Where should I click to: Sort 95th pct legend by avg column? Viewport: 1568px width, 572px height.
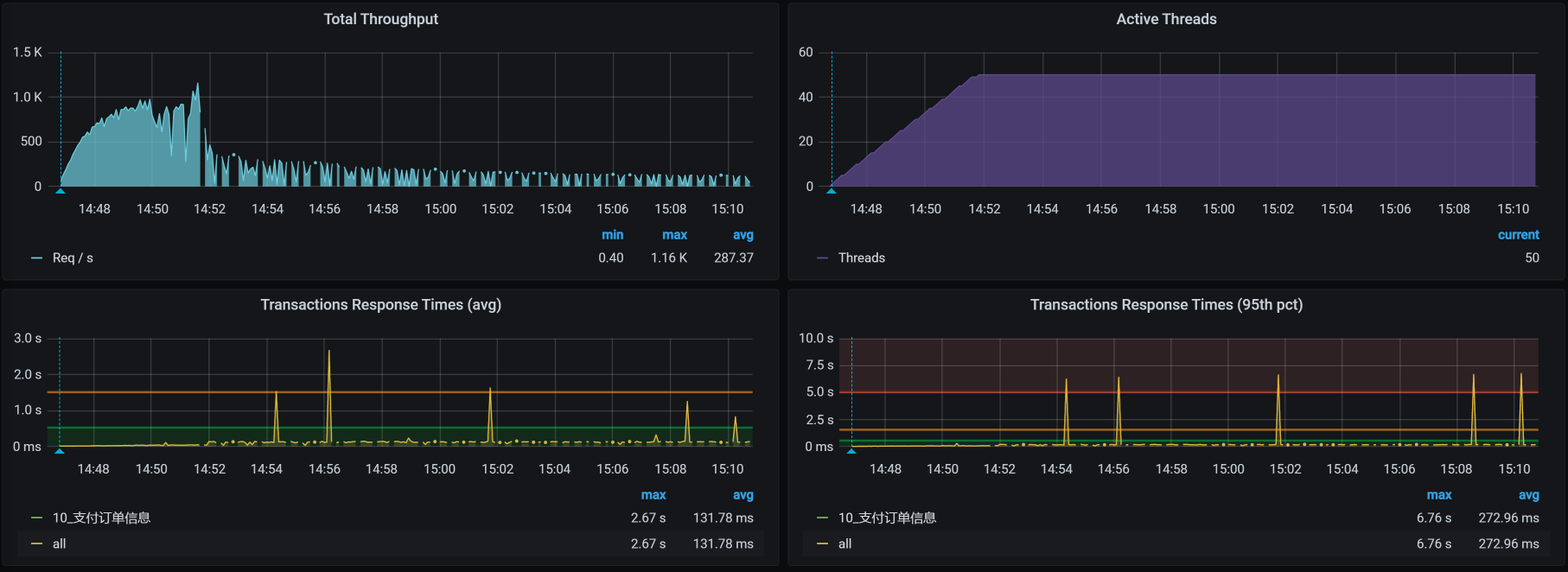(x=1528, y=495)
